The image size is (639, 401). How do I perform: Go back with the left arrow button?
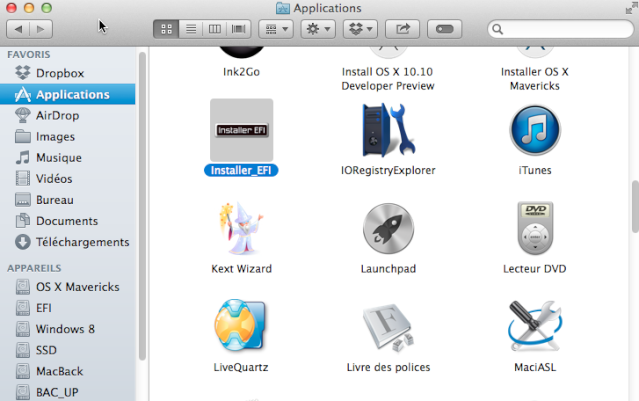pos(18,29)
